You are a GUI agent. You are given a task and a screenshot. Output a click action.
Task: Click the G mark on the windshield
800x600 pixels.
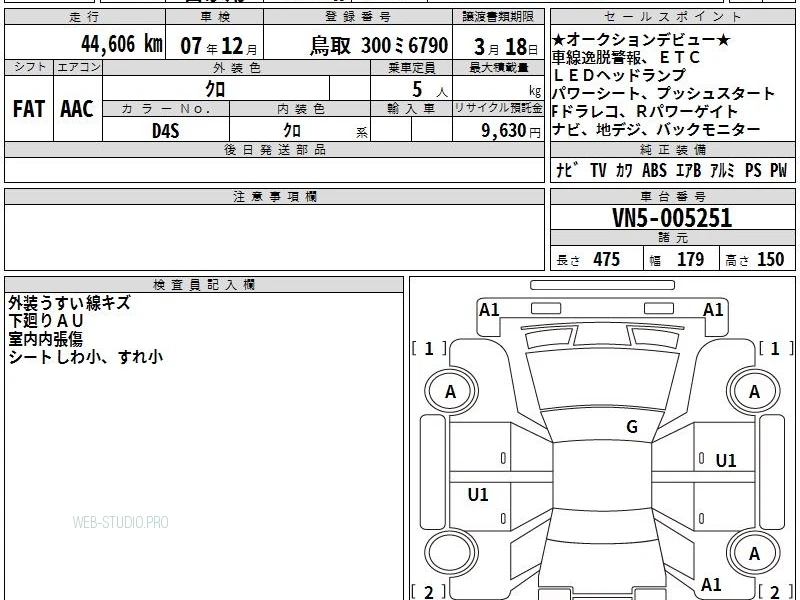click(632, 427)
